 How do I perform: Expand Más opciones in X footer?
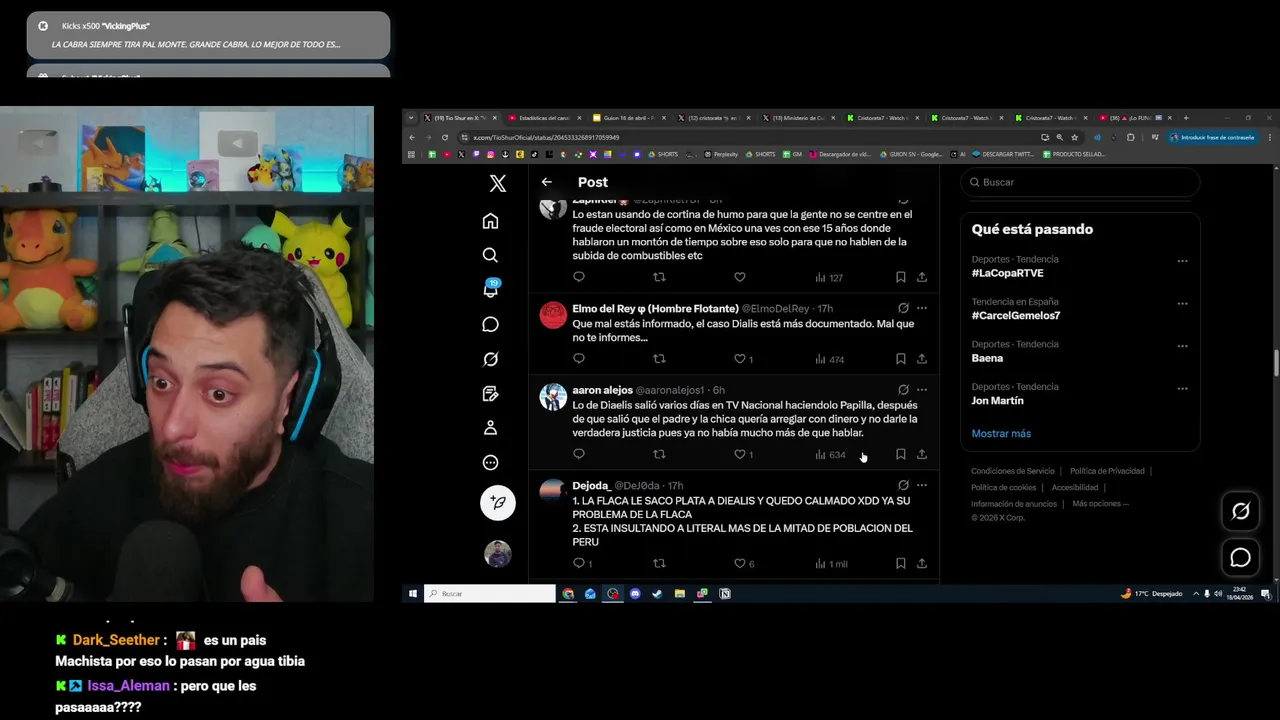click(x=1100, y=503)
